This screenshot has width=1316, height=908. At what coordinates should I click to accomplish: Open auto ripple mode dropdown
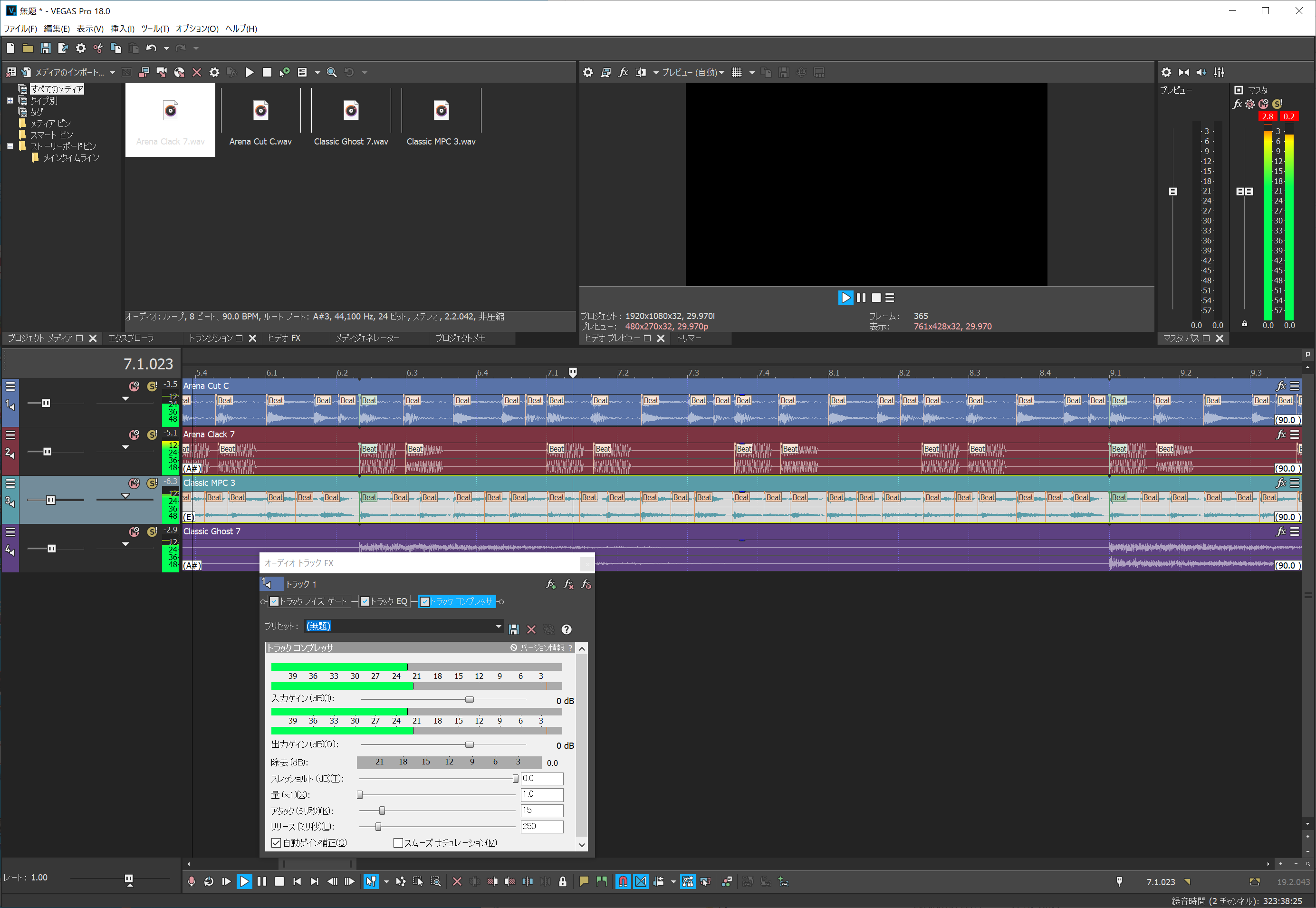coord(673,882)
